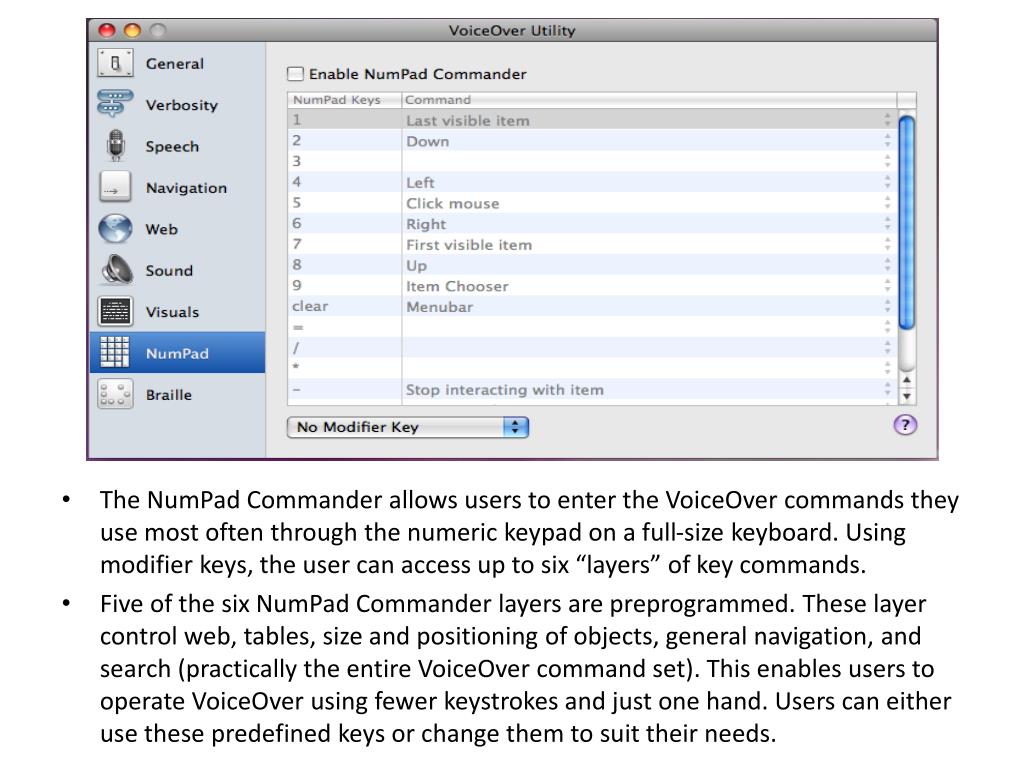Viewport: 1024px width, 768px height.
Task: Select the Web globe icon
Action: pyautogui.click(x=115, y=229)
